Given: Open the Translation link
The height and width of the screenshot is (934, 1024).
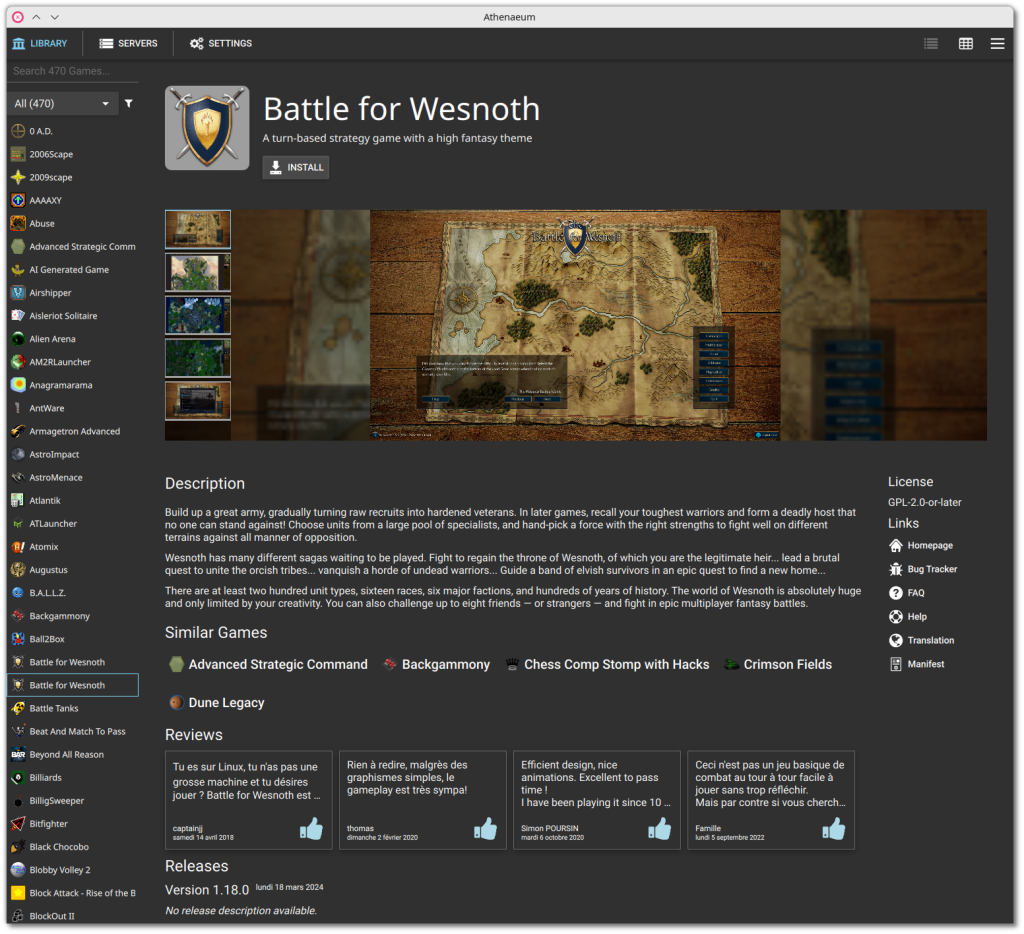Looking at the screenshot, I should [x=921, y=640].
